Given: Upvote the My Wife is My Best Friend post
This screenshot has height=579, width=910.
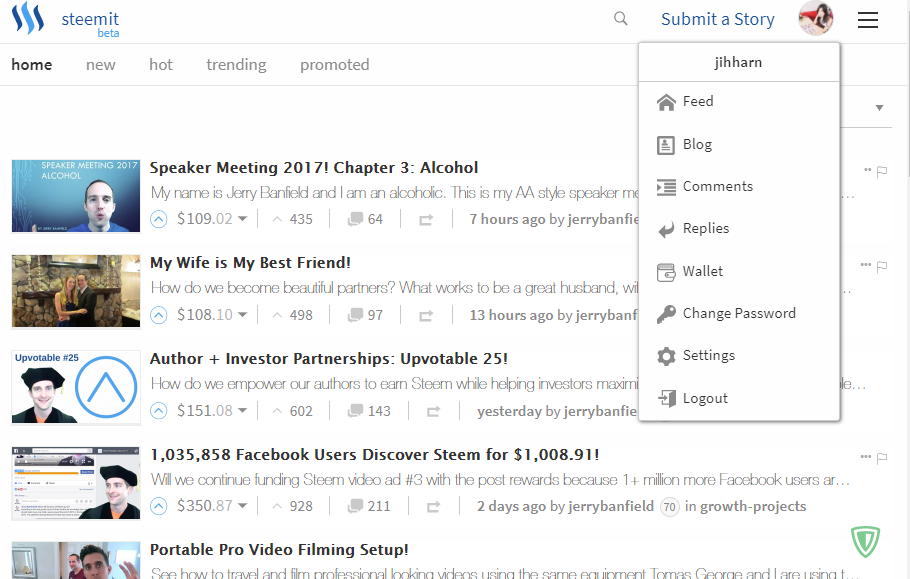Looking at the screenshot, I should 159,315.
